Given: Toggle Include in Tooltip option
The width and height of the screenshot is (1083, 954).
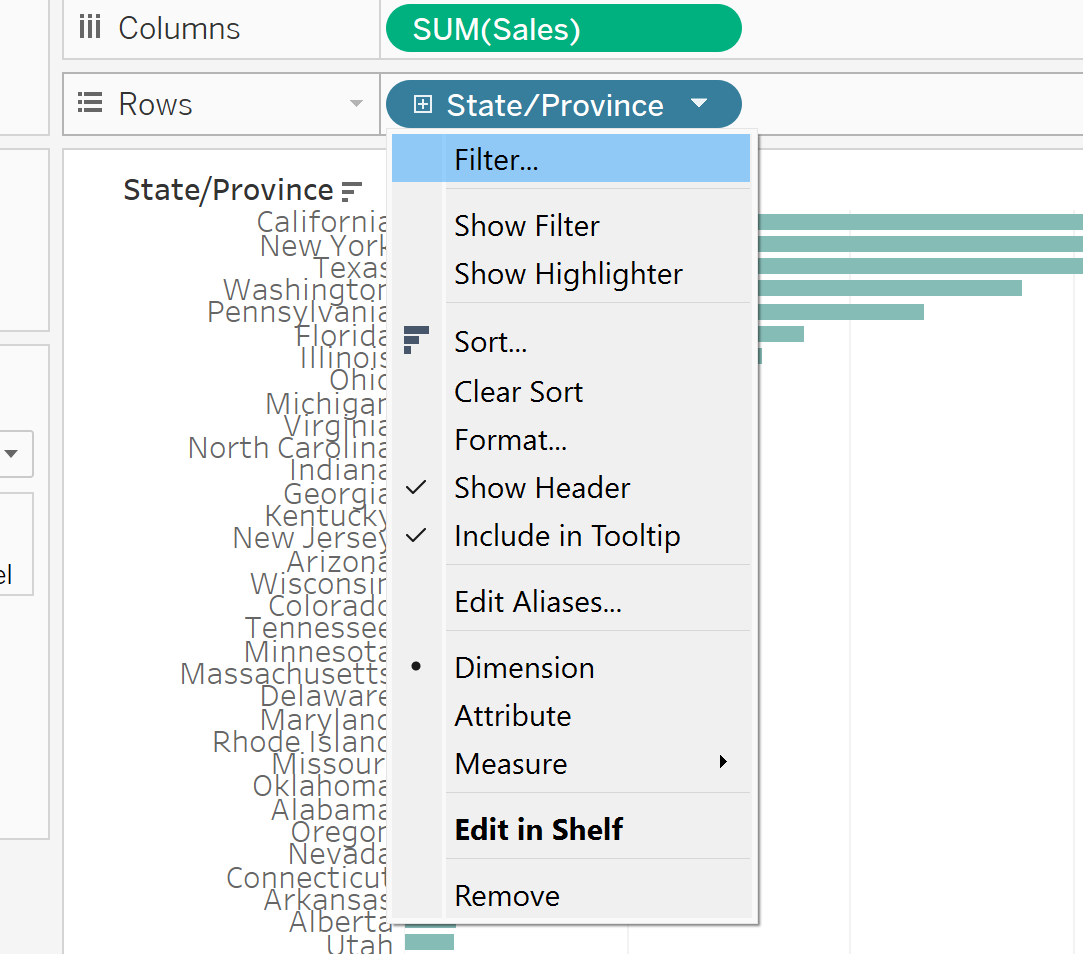Looking at the screenshot, I should (x=567, y=536).
